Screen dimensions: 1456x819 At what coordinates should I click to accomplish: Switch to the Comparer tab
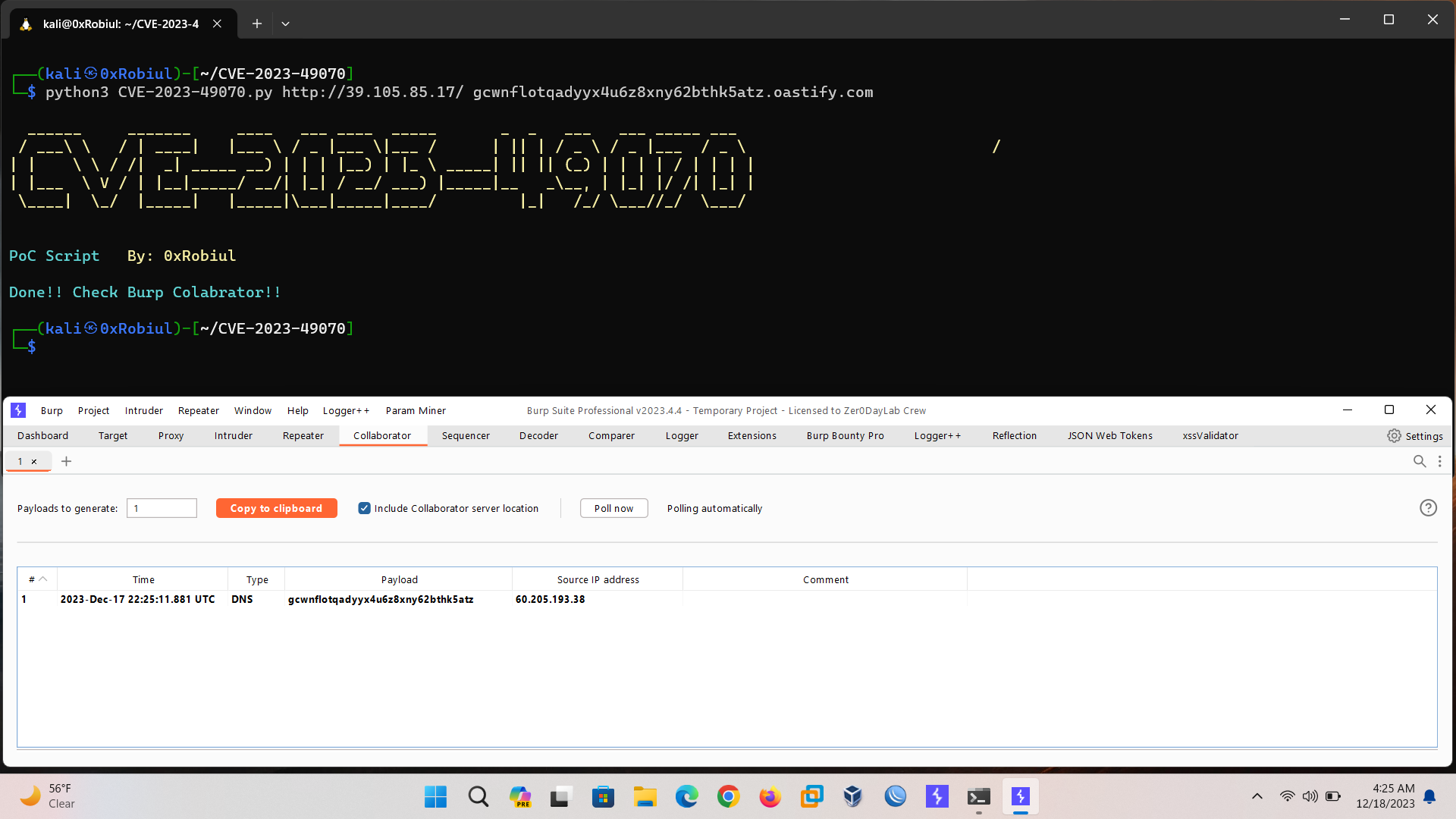(611, 436)
